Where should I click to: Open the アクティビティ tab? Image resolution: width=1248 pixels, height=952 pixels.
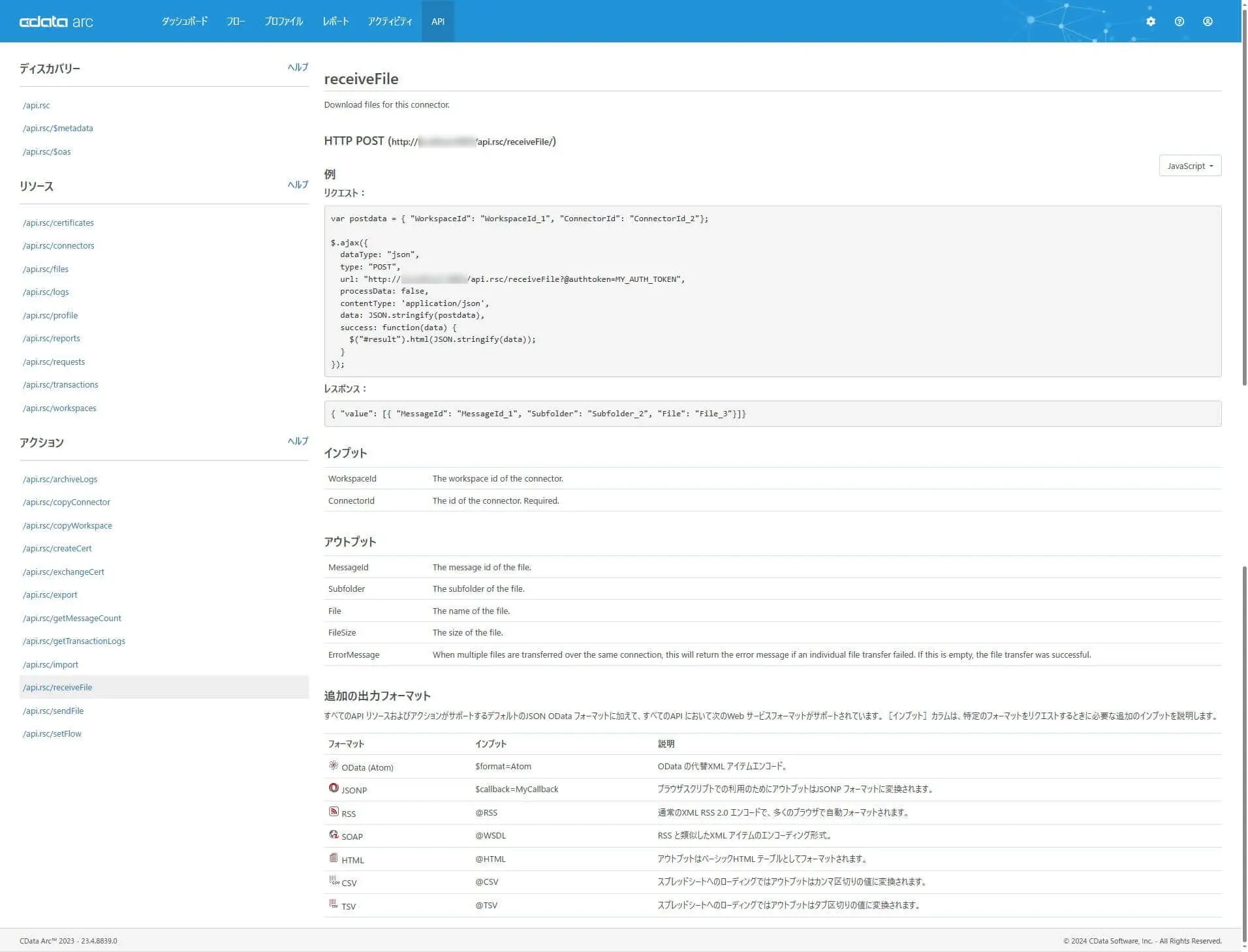pos(390,22)
